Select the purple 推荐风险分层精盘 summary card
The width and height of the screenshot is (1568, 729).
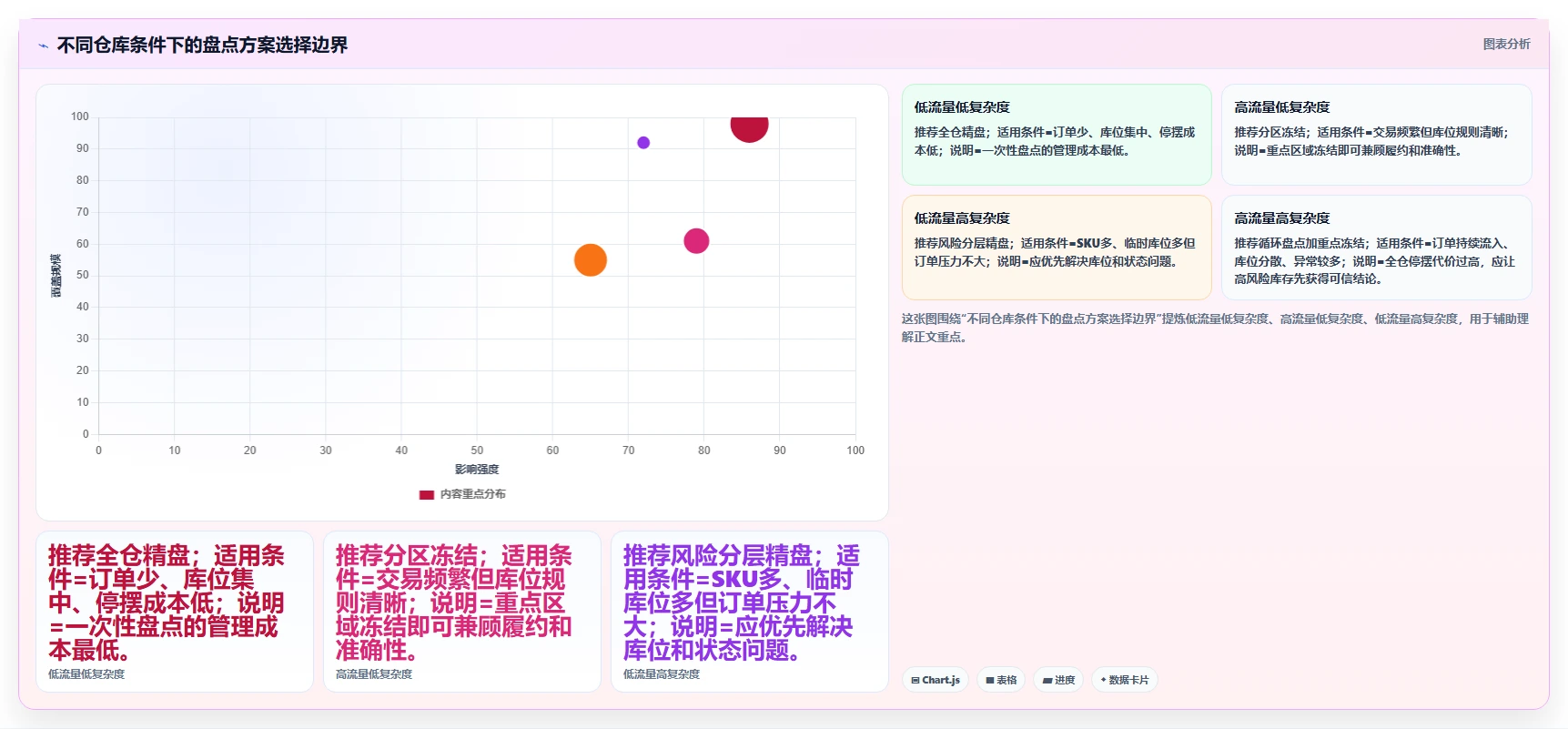[750, 612]
